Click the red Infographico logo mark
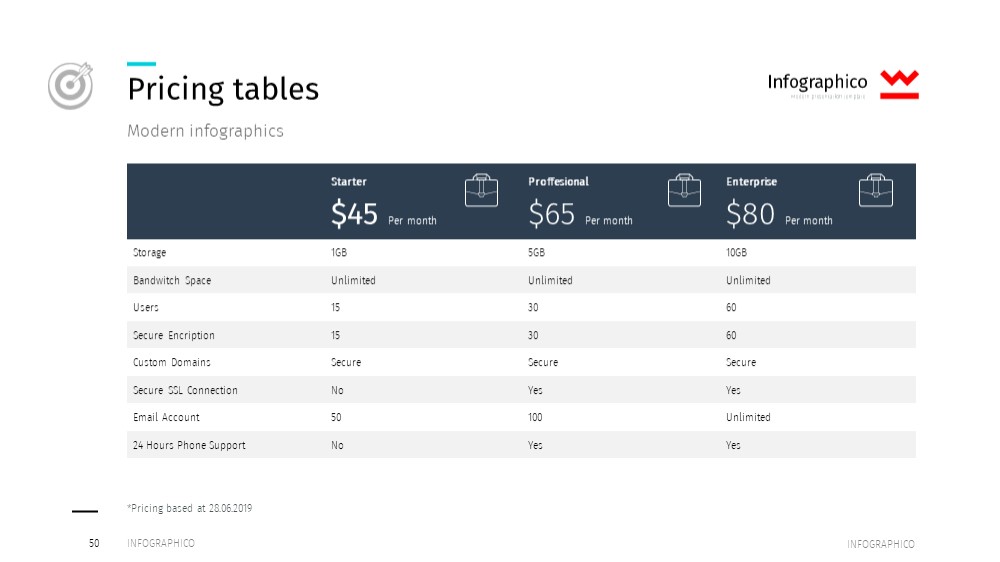 [x=899, y=84]
